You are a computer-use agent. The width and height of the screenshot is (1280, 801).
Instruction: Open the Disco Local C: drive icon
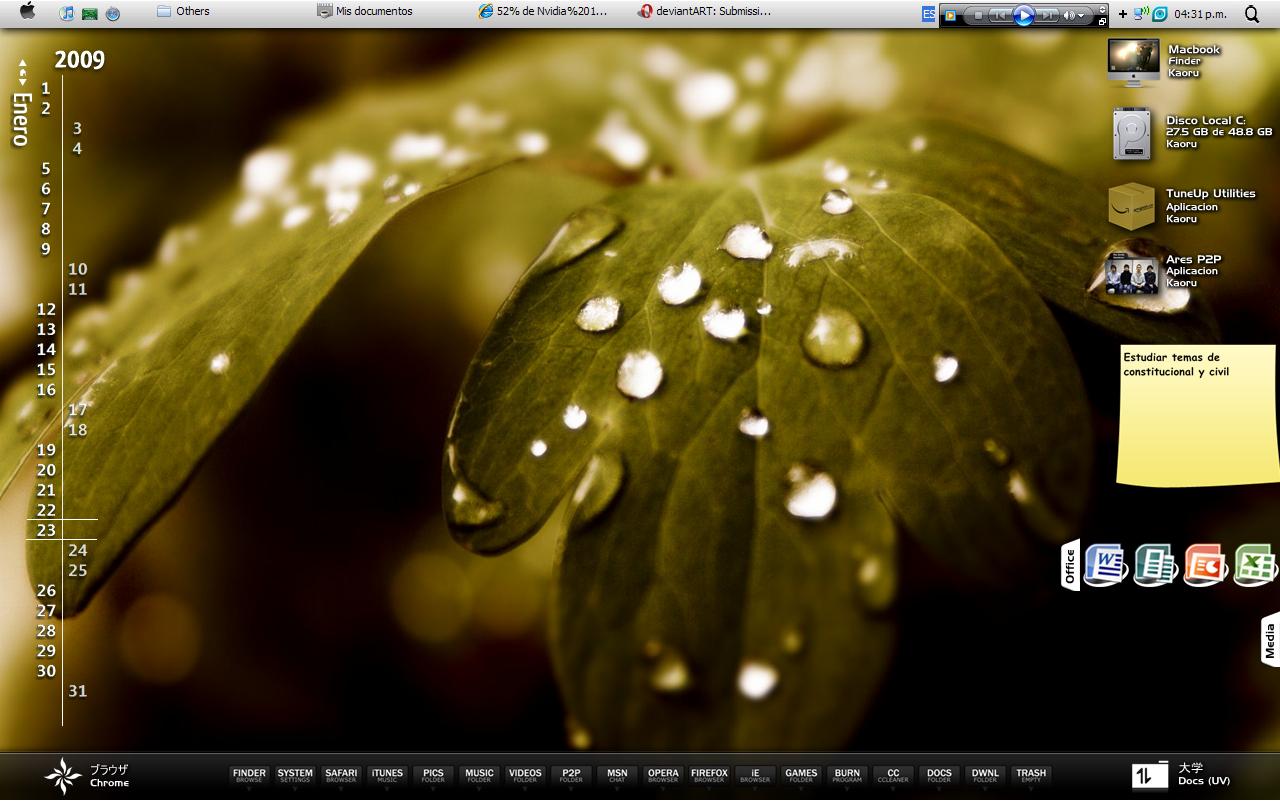1133,134
